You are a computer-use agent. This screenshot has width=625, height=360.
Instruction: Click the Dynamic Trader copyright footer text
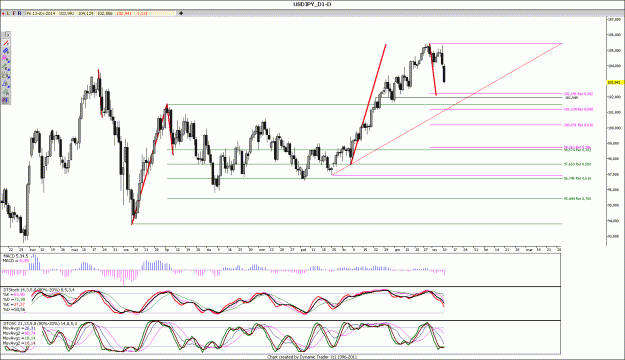coord(312,357)
